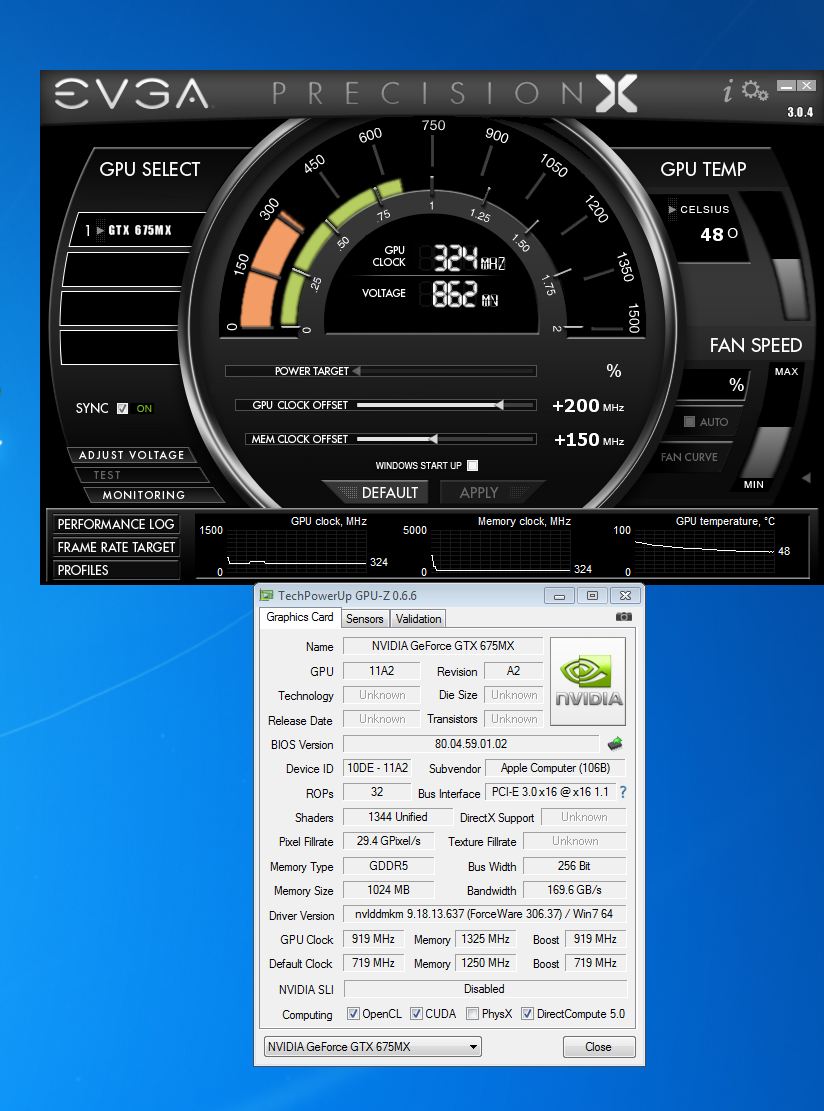Click the ADJUST VOLTAGE button

coord(132,455)
